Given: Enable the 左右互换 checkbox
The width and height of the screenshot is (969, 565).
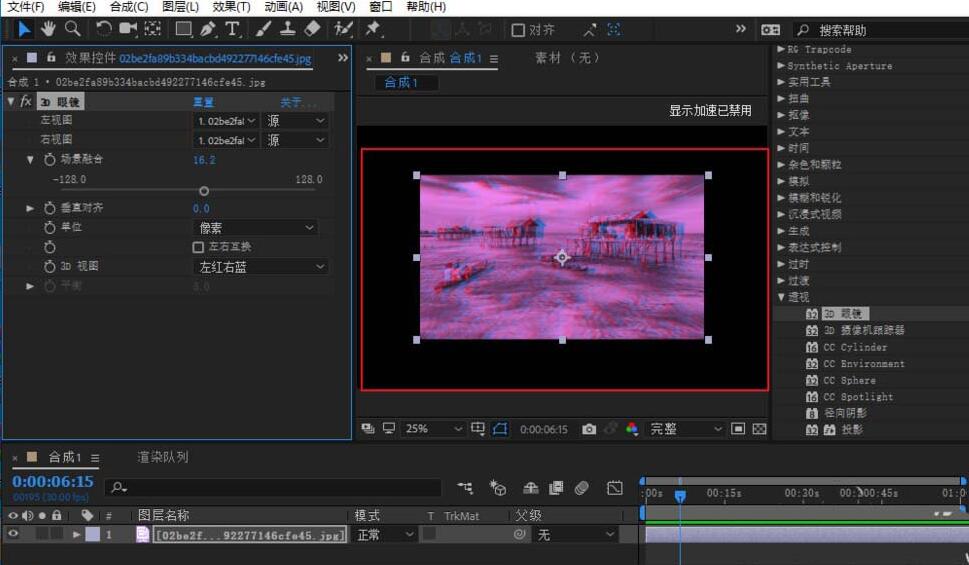Looking at the screenshot, I should [198, 247].
